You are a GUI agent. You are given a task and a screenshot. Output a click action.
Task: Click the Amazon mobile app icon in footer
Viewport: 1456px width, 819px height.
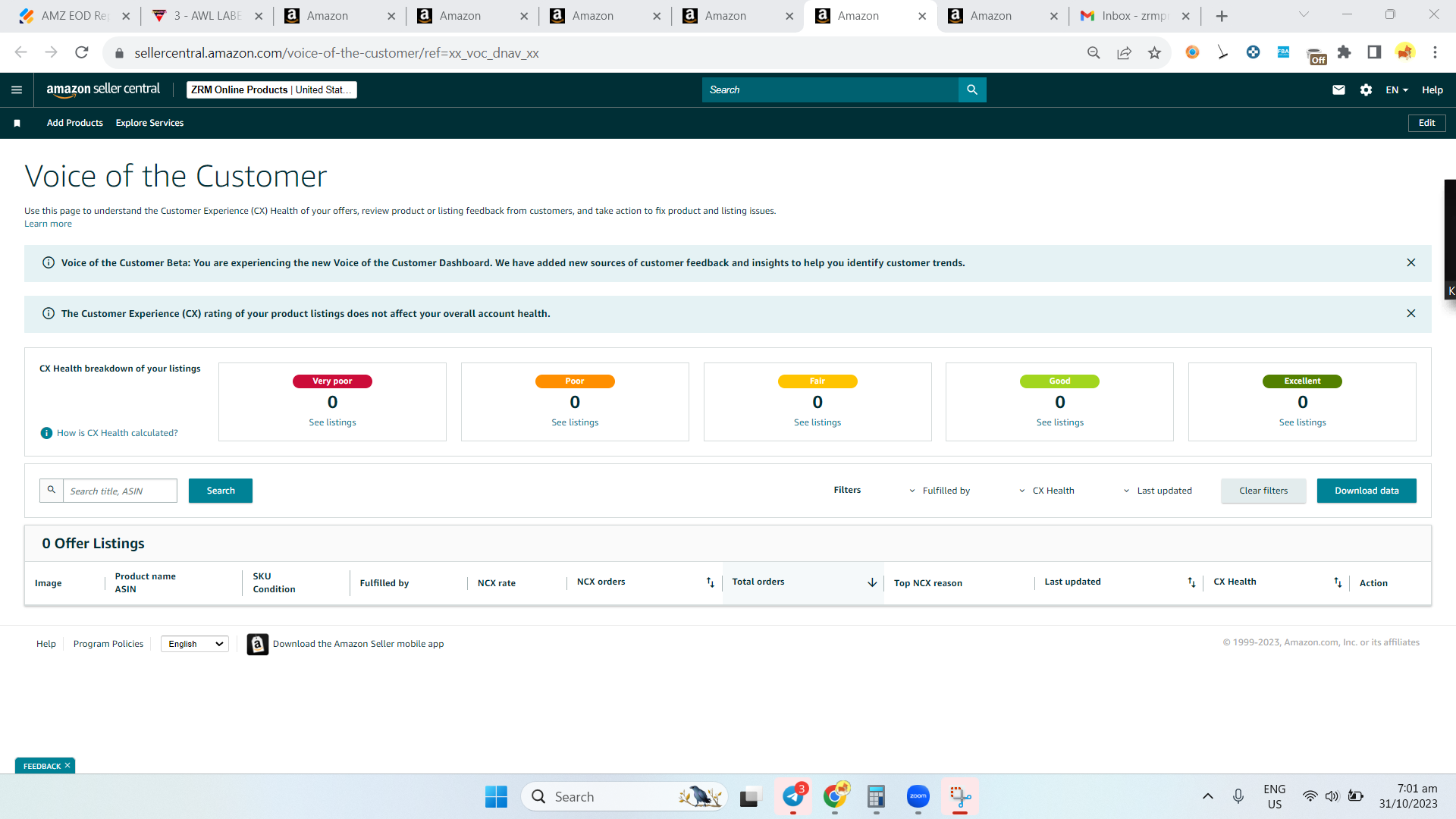tap(258, 644)
